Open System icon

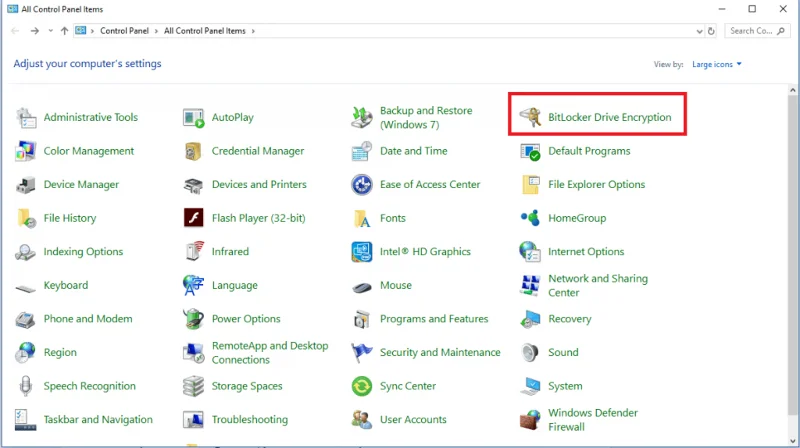(530, 386)
